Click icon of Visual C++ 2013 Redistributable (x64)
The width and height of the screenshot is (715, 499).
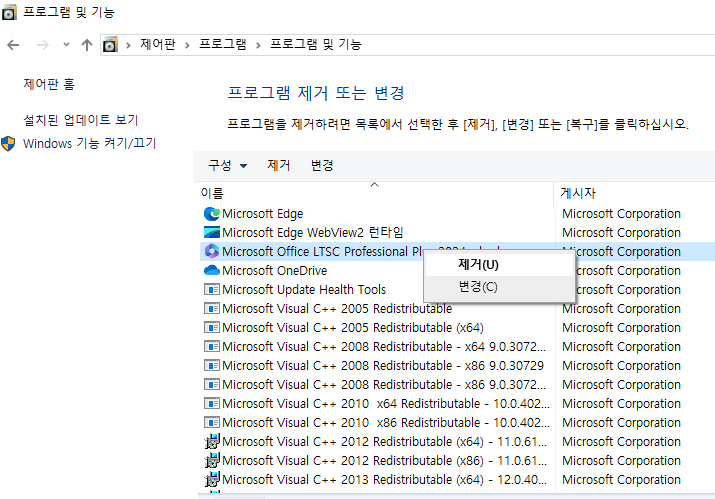click(212, 479)
